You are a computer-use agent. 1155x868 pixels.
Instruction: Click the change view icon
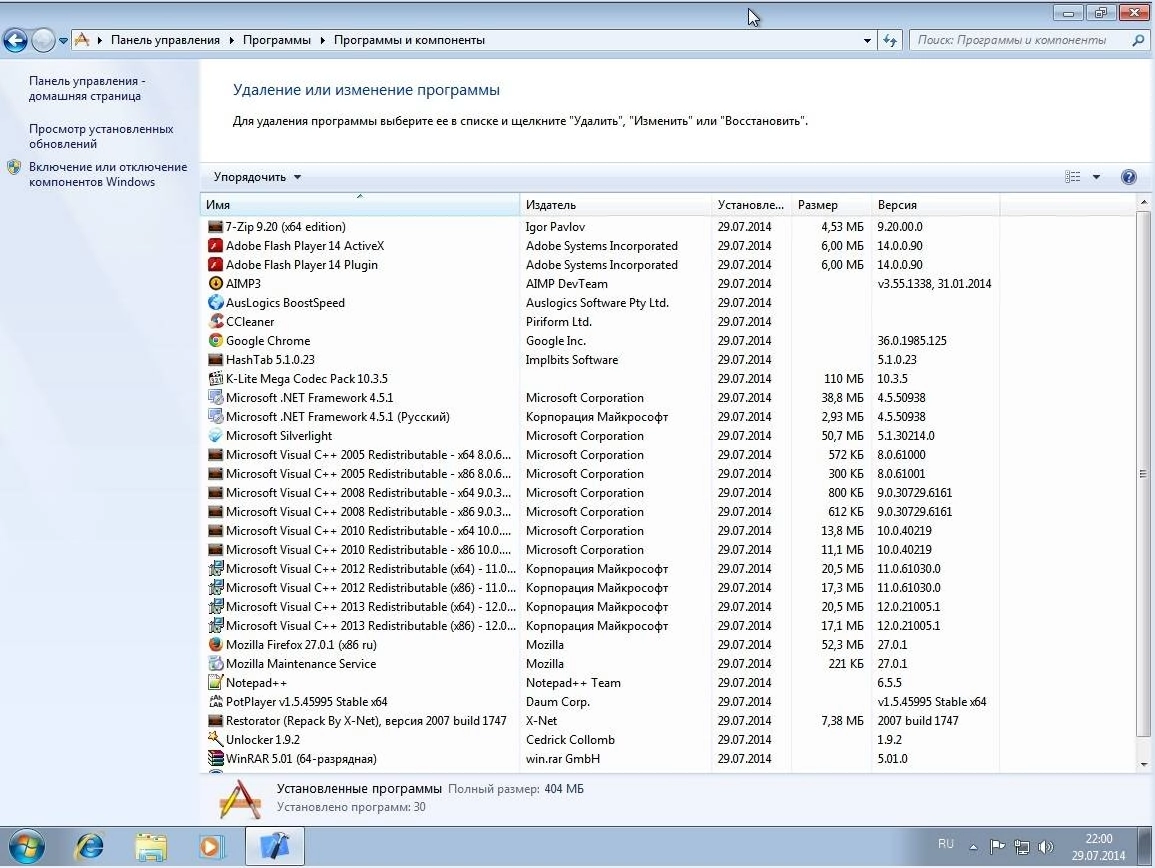tap(1072, 177)
